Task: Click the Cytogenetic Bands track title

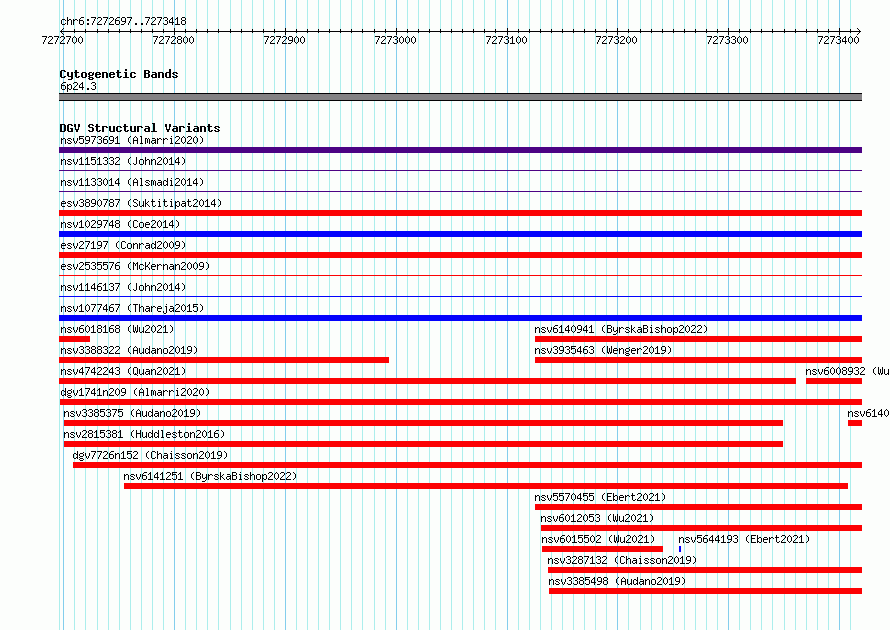Action: (x=119, y=74)
